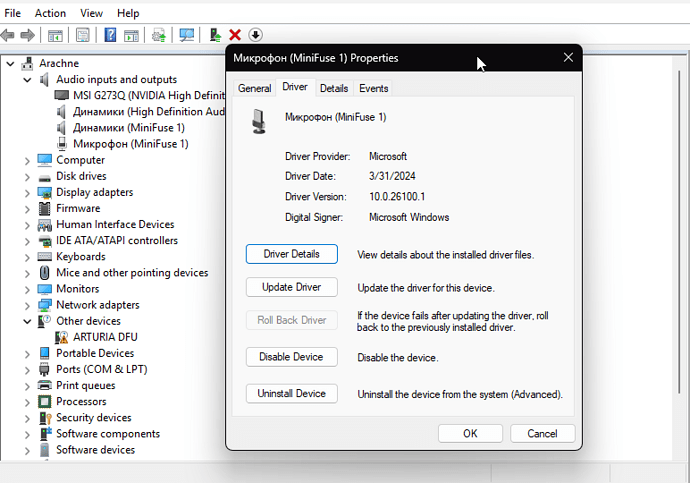Collapse the Audio inputs and outputs node

pos(27,80)
